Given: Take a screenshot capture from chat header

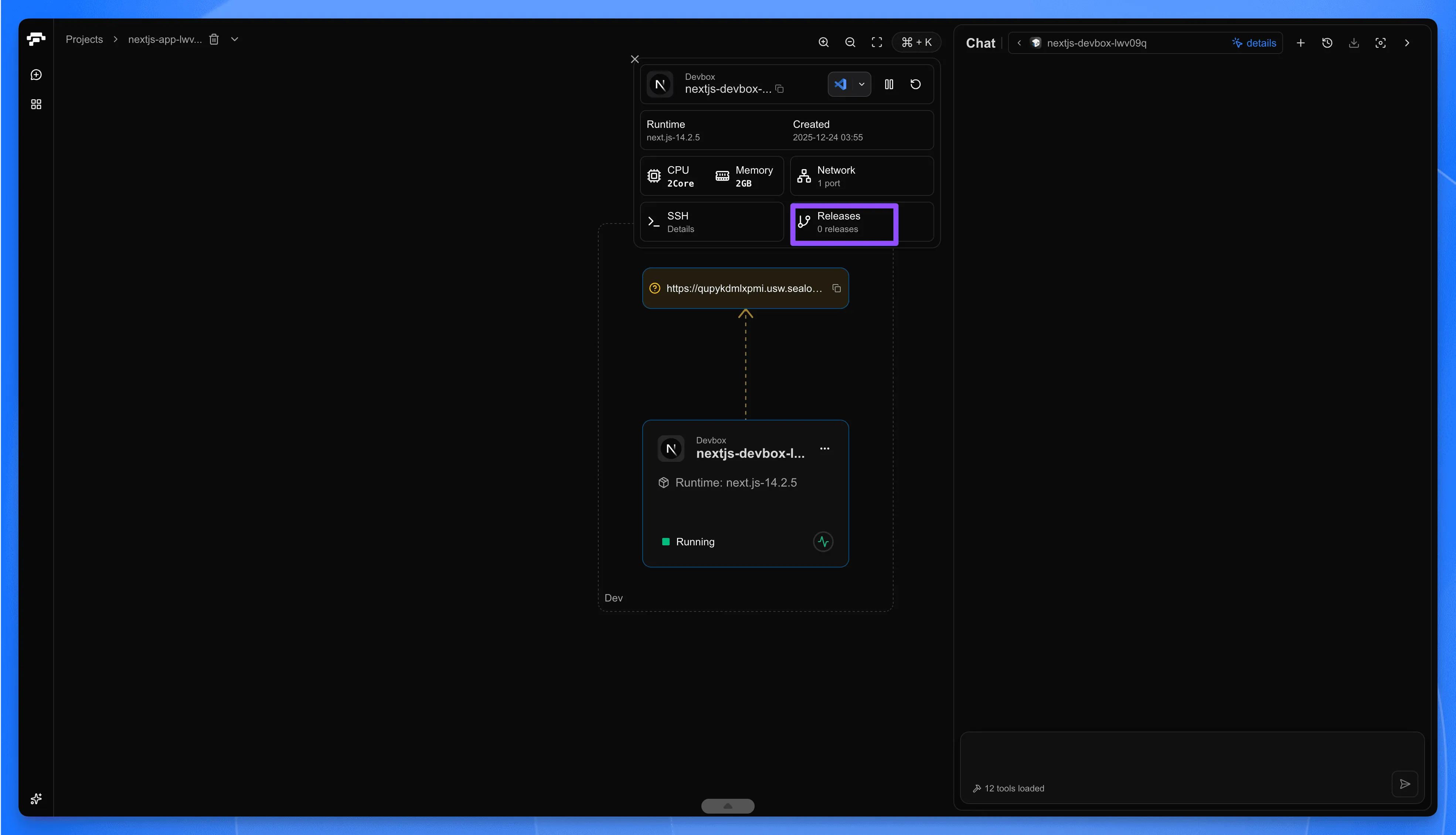Looking at the screenshot, I should coord(1380,43).
